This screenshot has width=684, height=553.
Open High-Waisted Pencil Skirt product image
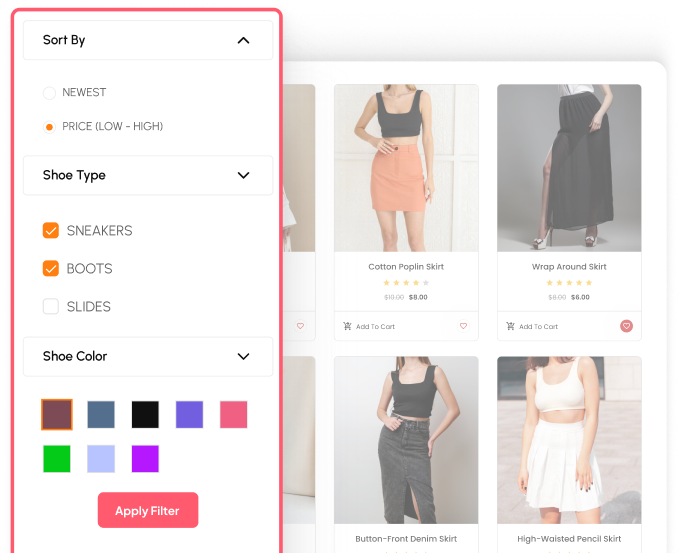[569, 440]
